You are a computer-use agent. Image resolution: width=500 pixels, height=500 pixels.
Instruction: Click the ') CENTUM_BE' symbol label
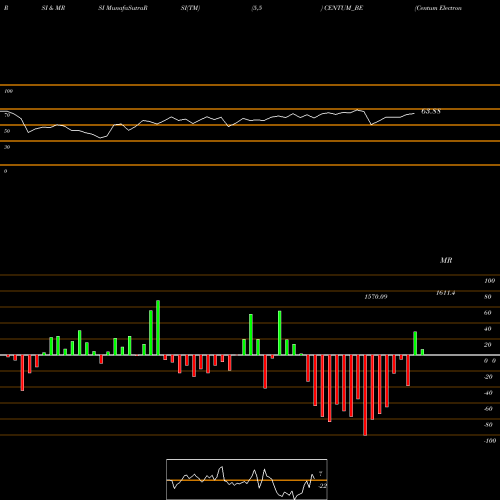click(342, 8)
